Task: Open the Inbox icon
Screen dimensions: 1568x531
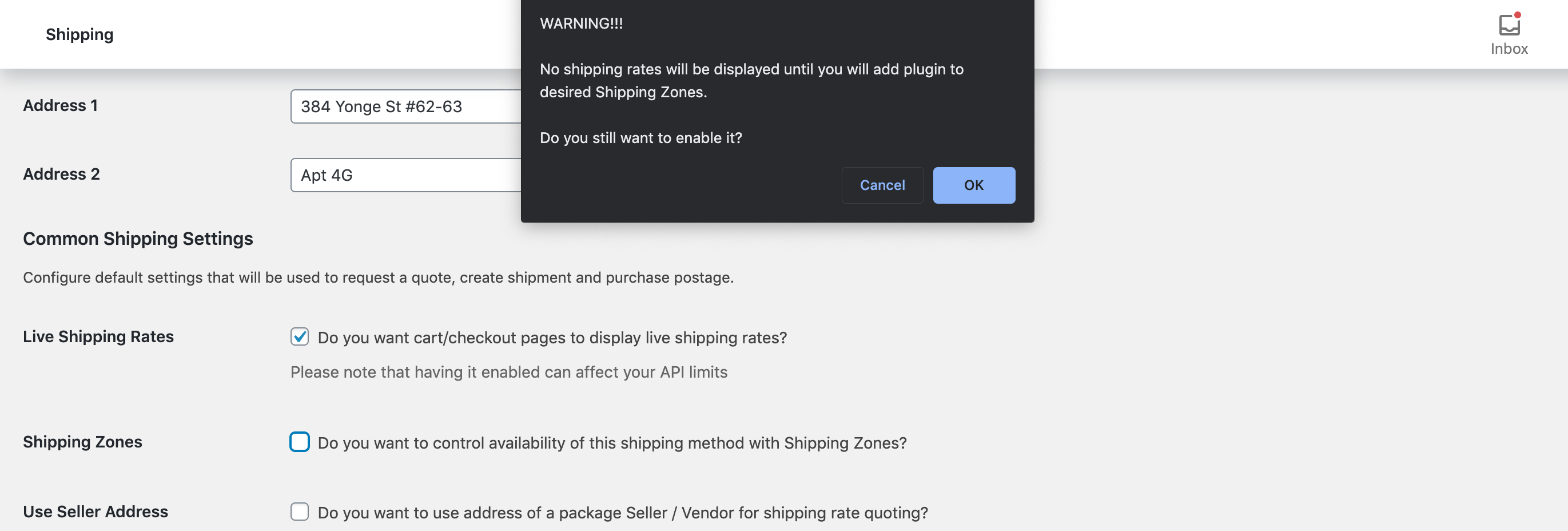Action: point(1509,34)
